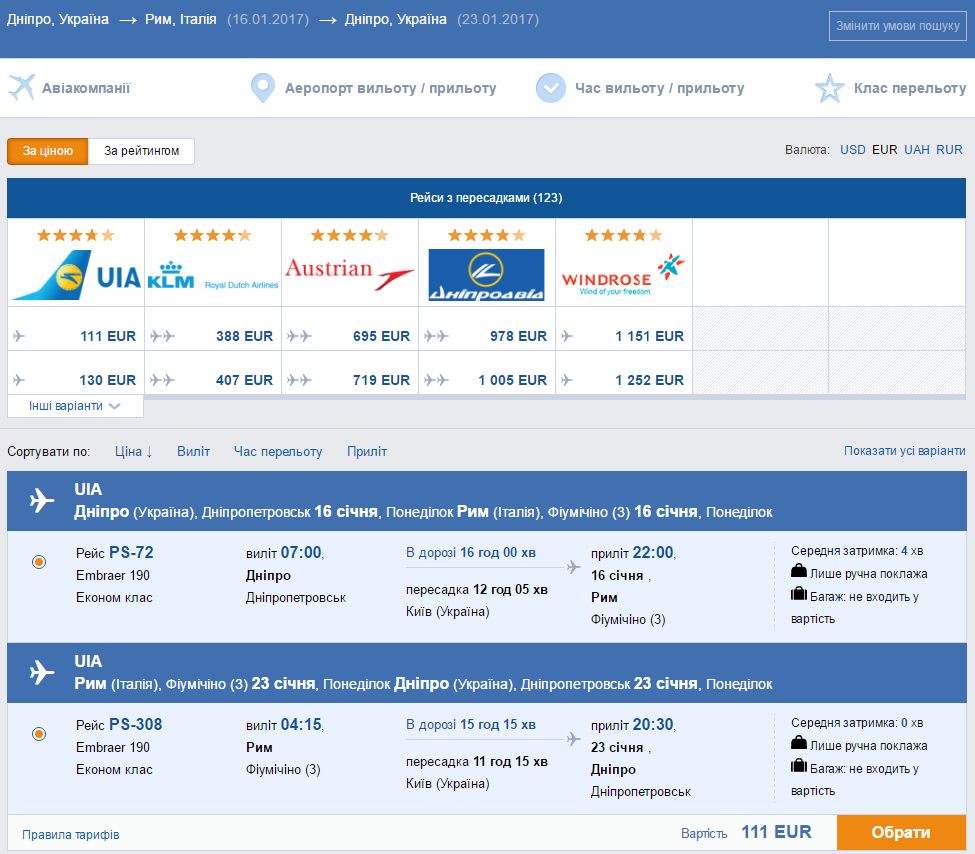Switch currency to UAH
Viewport: 975px width, 854px height.
[917, 150]
